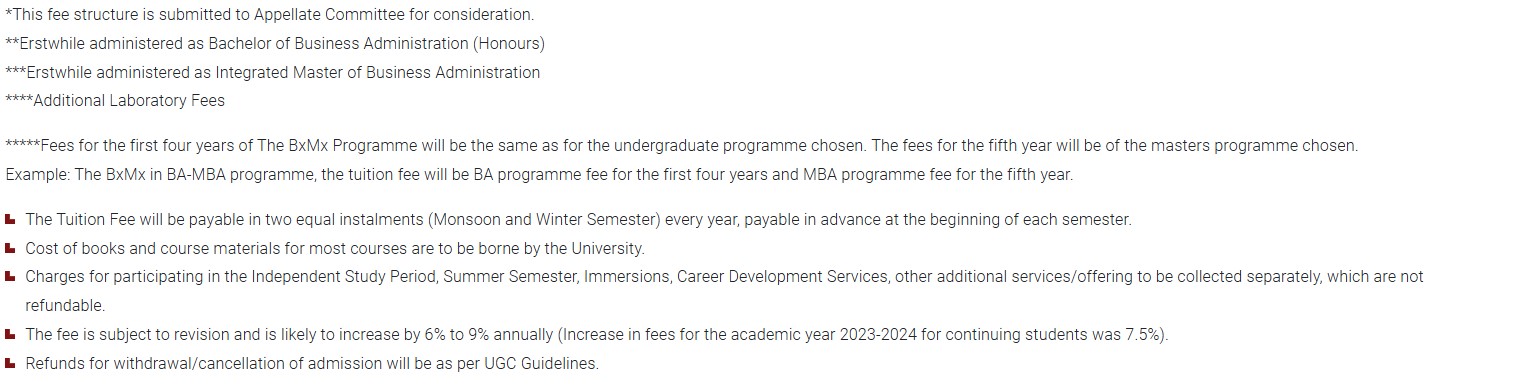The height and width of the screenshot is (387, 1515).
Task: Click the word 'refundable.' on the wrapped line
Action: pos(65,306)
